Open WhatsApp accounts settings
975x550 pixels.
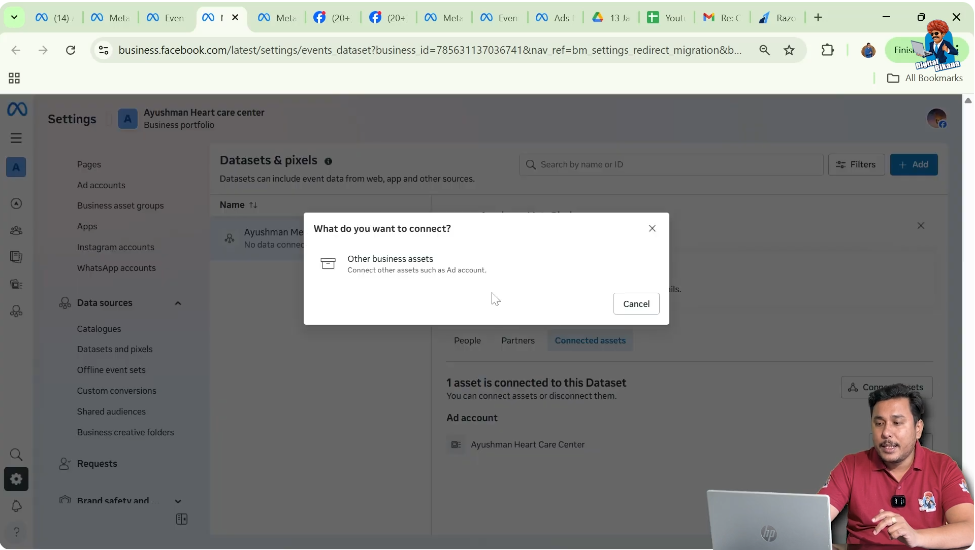[116, 268]
